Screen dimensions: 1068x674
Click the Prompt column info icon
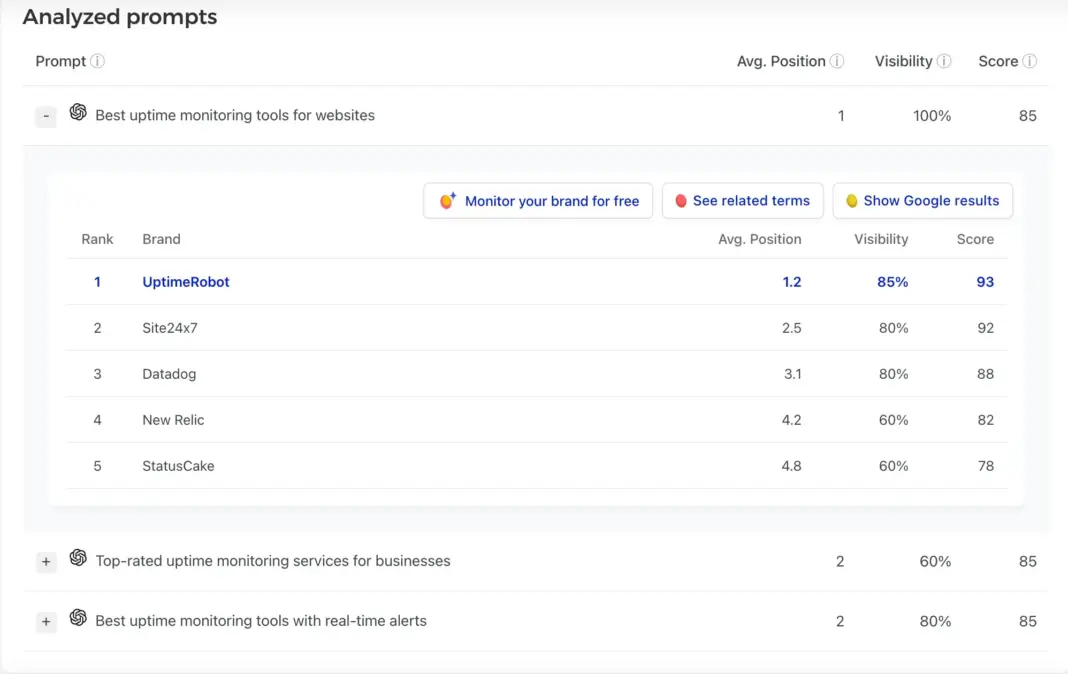[97, 61]
